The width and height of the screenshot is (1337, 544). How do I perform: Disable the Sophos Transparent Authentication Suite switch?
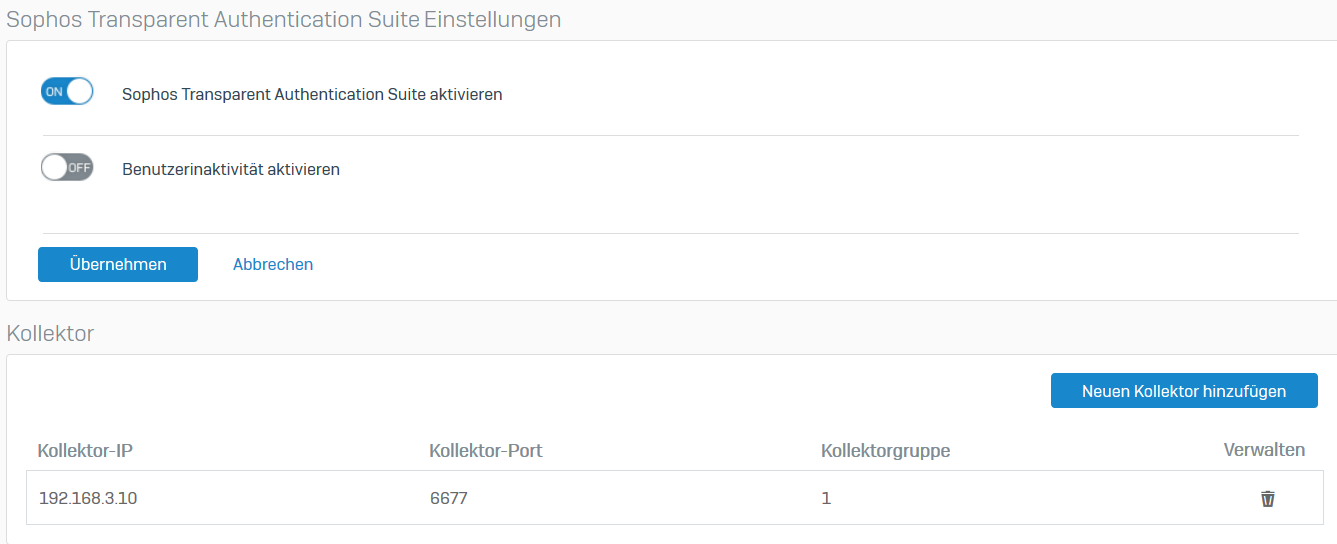click(67, 92)
